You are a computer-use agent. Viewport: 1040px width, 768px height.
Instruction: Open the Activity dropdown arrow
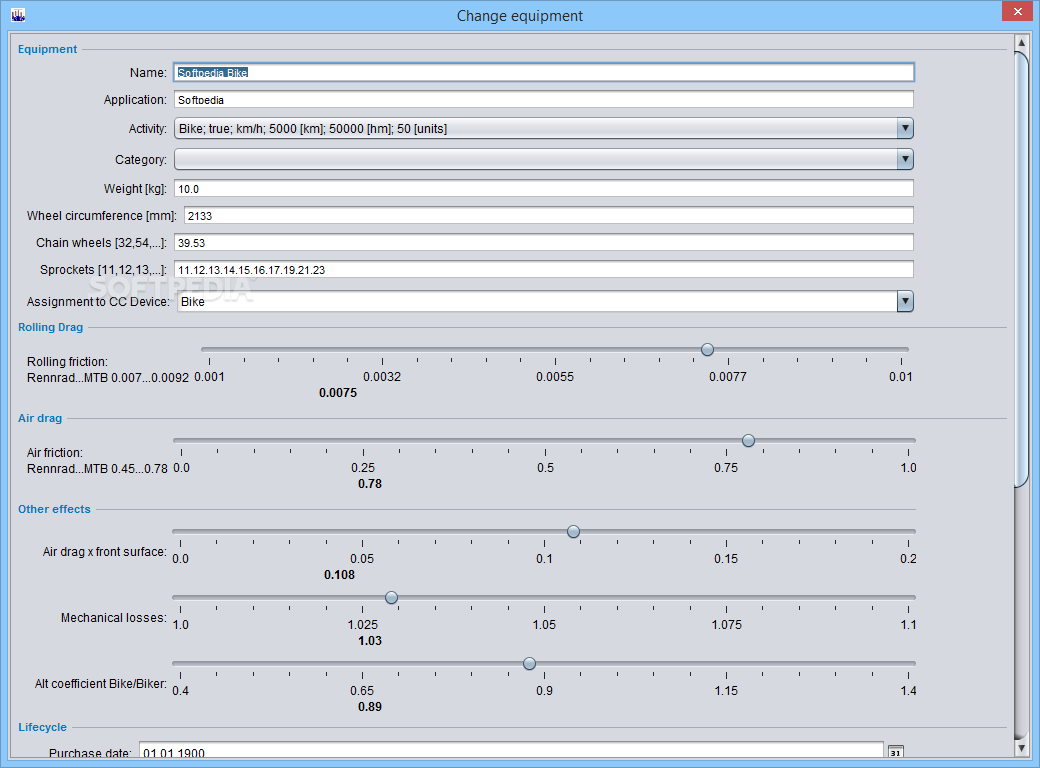pos(905,129)
